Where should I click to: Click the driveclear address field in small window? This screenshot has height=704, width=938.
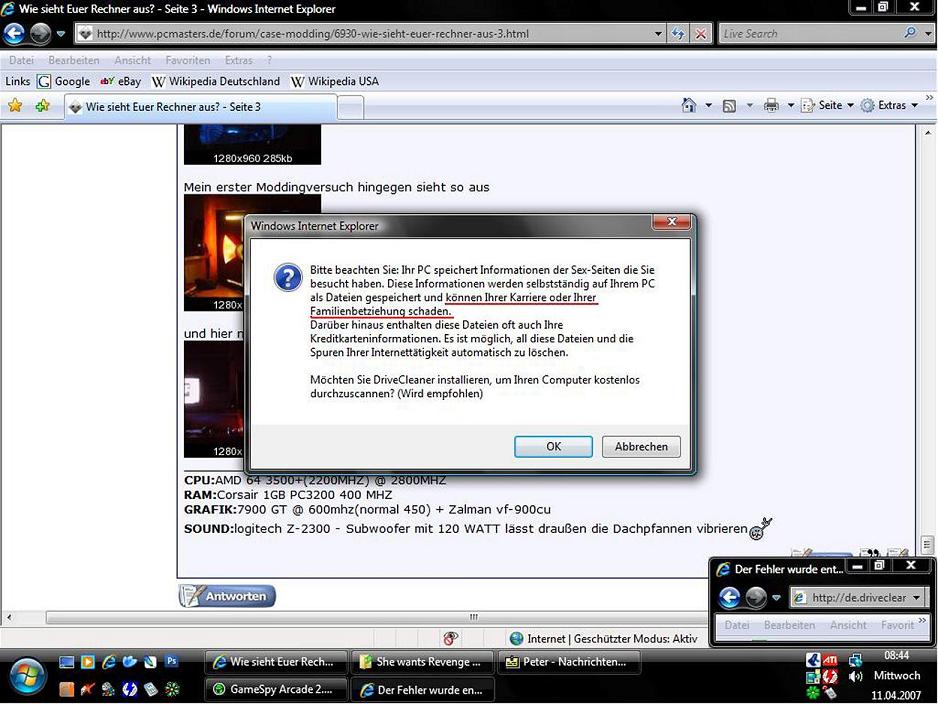[857, 598]
